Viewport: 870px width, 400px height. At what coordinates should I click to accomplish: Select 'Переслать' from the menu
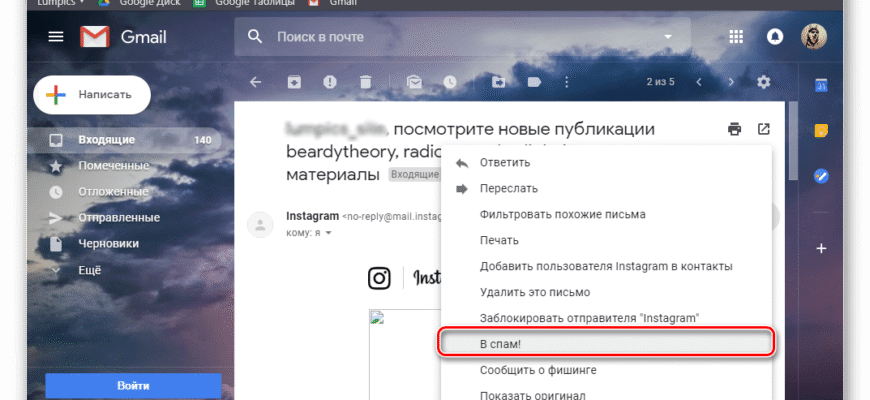point(606,189)
